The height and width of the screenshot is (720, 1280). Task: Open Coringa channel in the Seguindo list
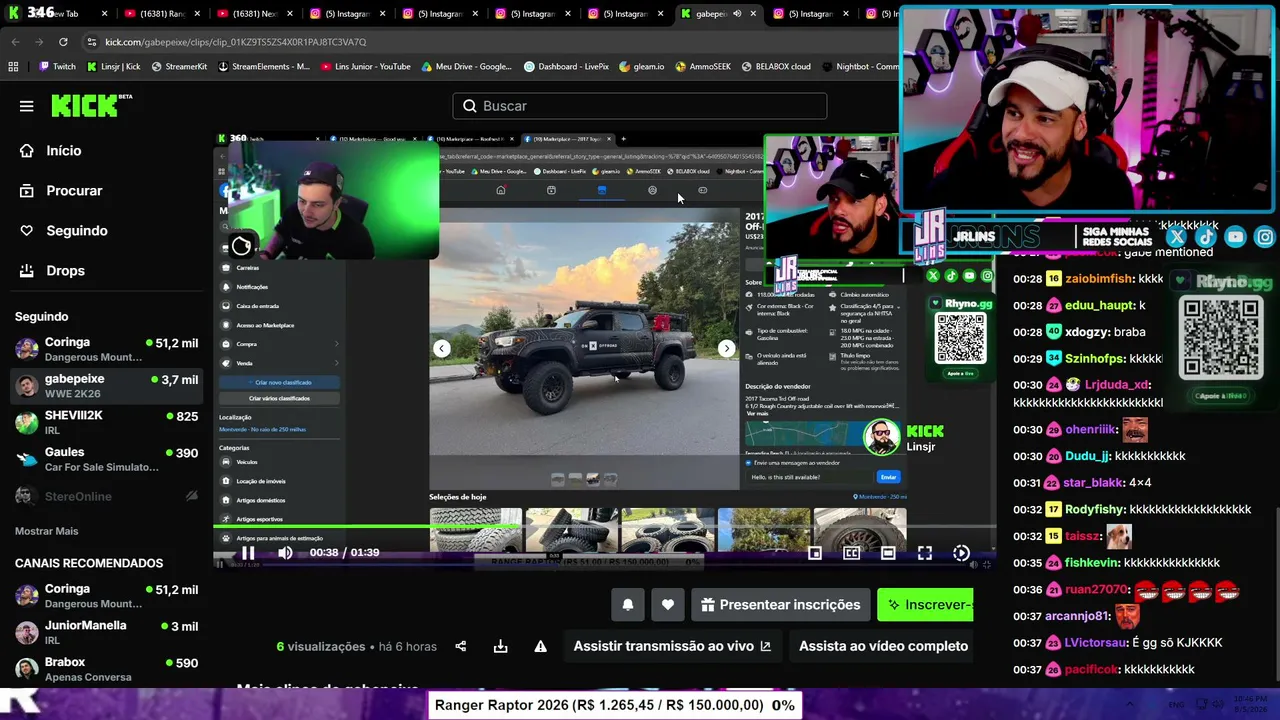[x=106, y=349]
